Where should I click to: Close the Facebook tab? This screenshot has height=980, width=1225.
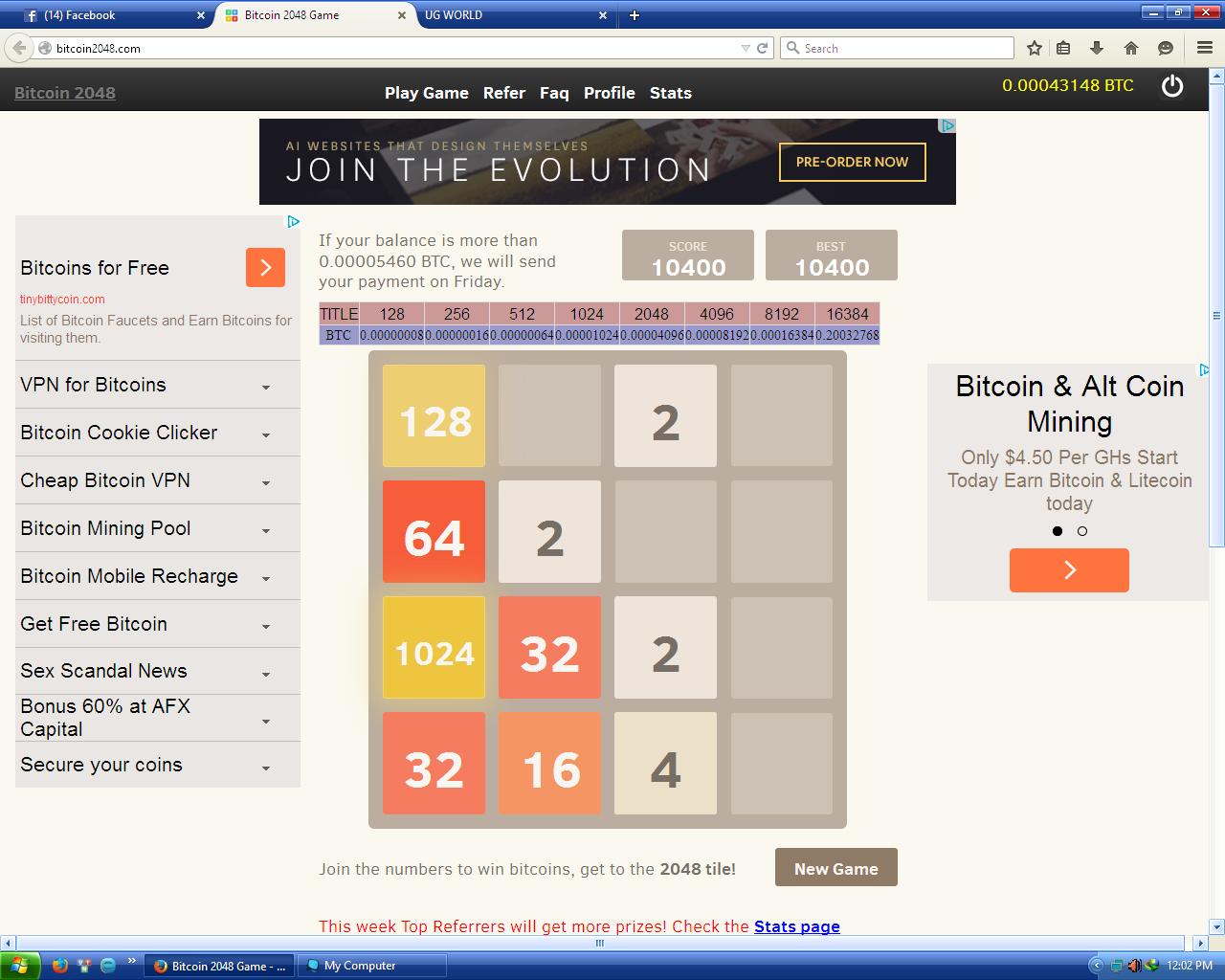[x=201, y=15]
